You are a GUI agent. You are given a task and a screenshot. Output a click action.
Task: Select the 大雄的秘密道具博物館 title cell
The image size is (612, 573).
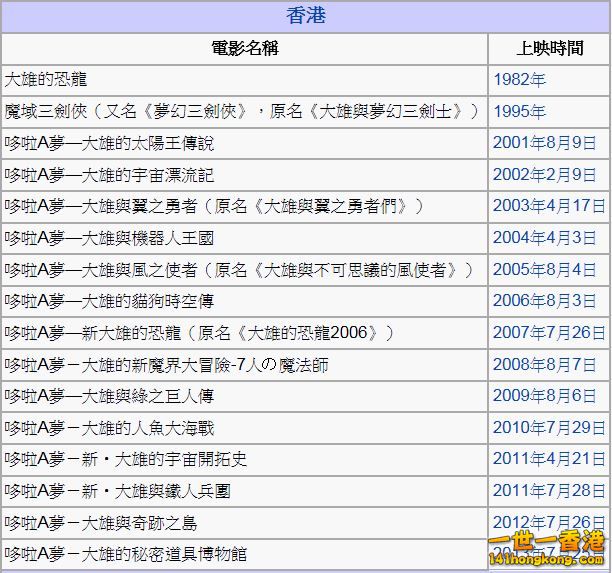point(126,554)
